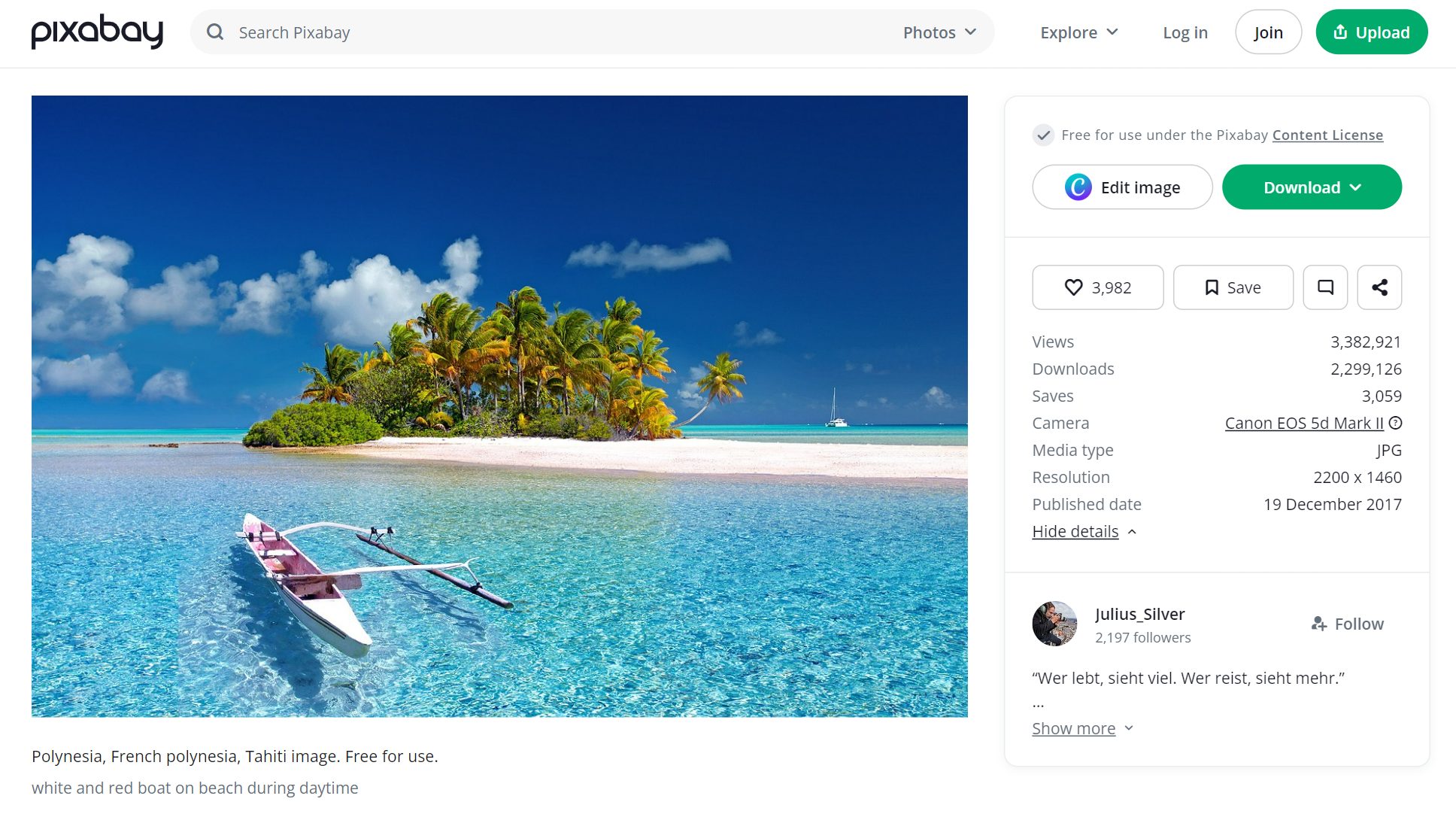This screenshot has width=1456, height=814.
Task: Open the Download dropdown
Action: [x=1312, y=187]
